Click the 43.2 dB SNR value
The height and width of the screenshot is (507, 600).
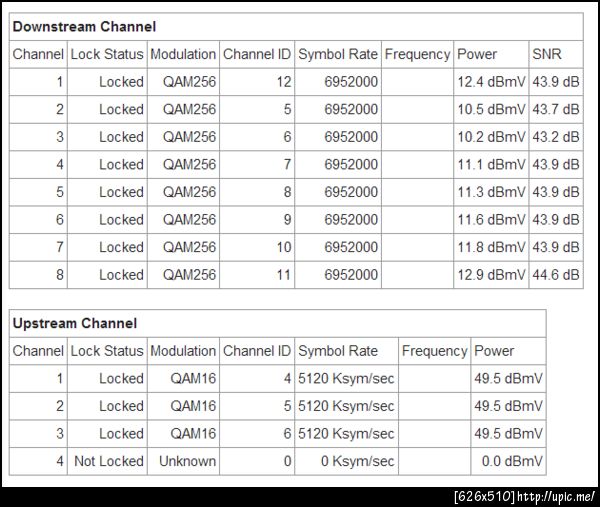coord(556,137)
